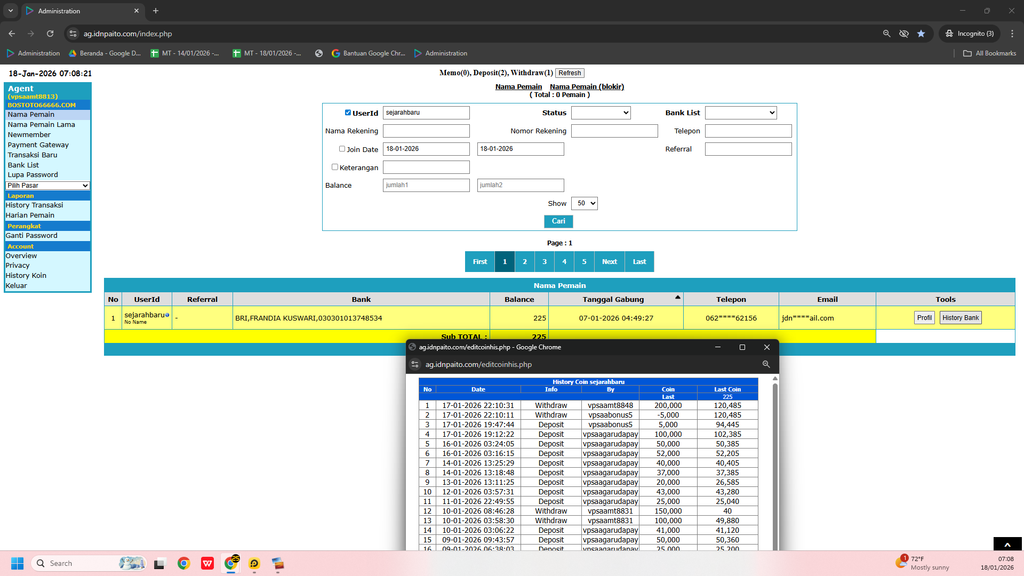Open Chrome from the taskbar
Image resolution: width=1024 pixels, height=576 pixels.
click(184, 563)
